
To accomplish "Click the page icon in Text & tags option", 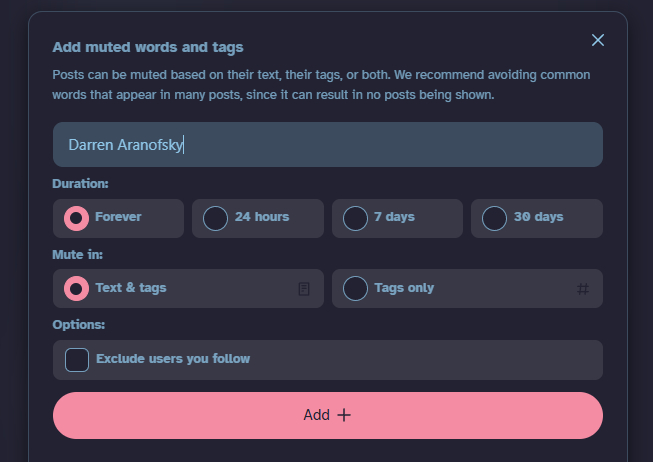I will click(x=304, y=289).
